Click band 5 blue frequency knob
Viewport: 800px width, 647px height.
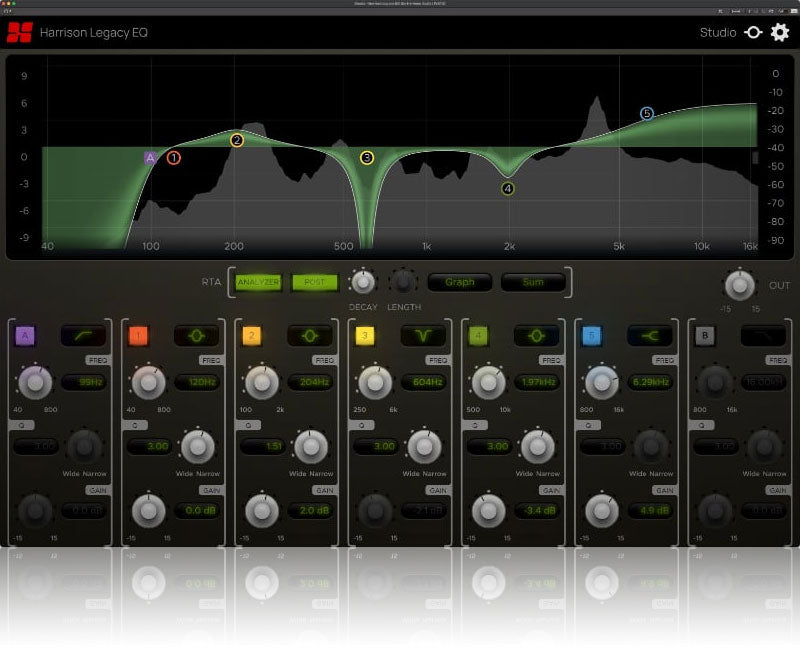602,383
